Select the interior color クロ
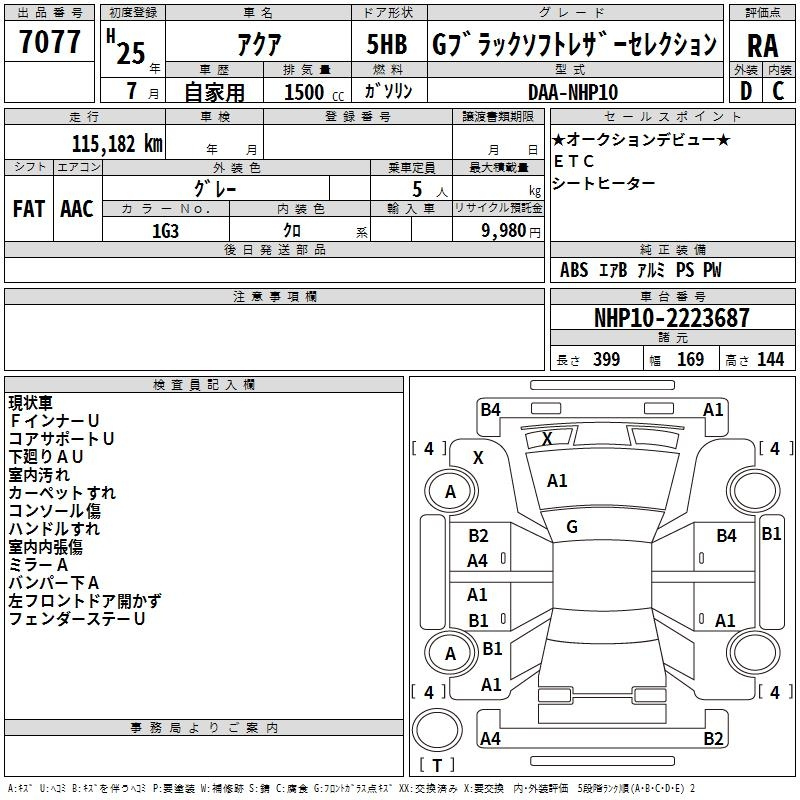This screenshot has height=800, width=800. [292, 231]
